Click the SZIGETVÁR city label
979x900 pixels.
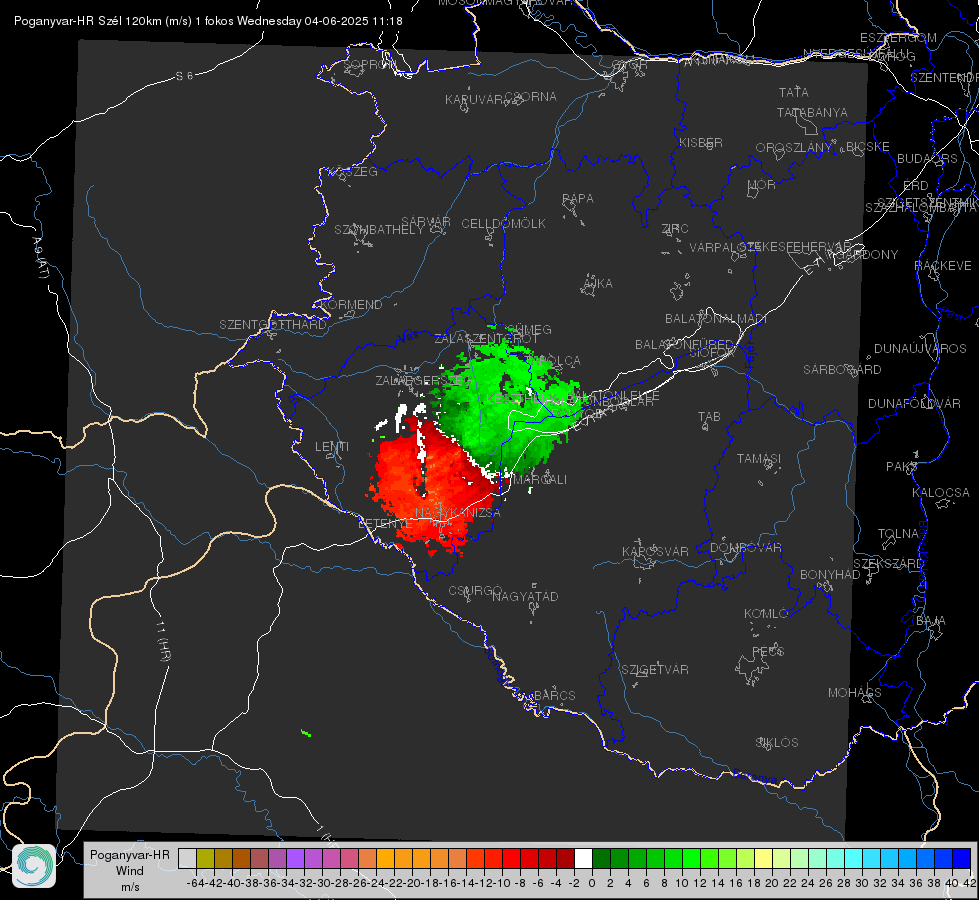655,670
